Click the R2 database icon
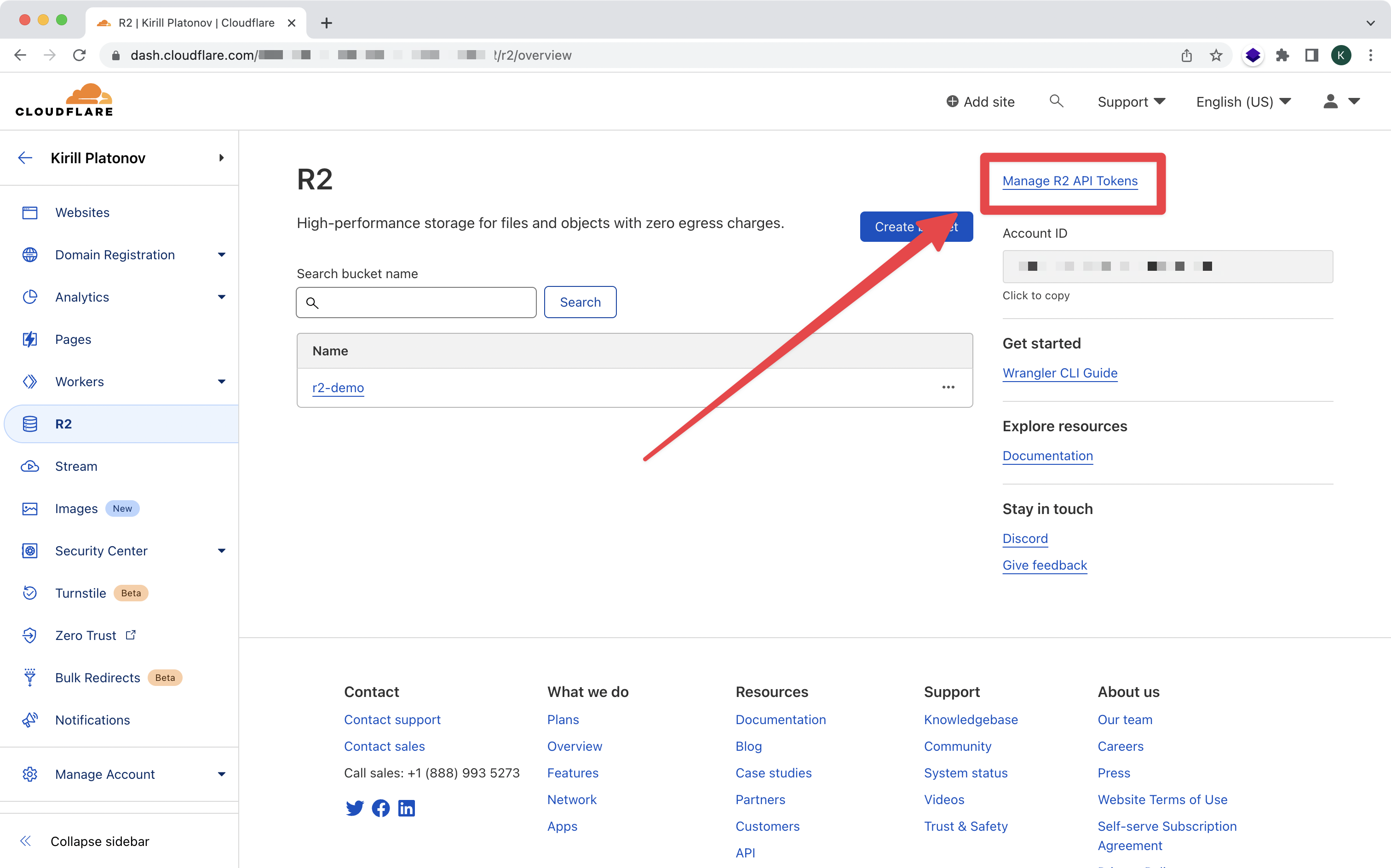The height and width of the screenshot is (868, 1391). tap(30, 424)
